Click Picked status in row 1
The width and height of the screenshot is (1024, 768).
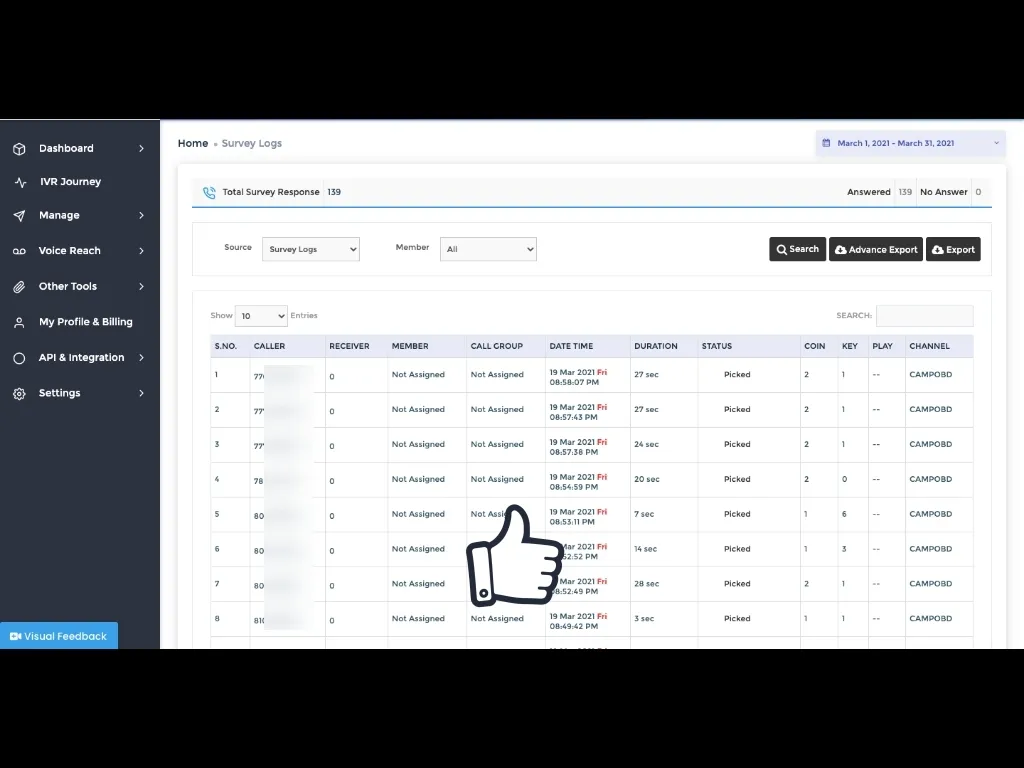[x=737, y=375]
